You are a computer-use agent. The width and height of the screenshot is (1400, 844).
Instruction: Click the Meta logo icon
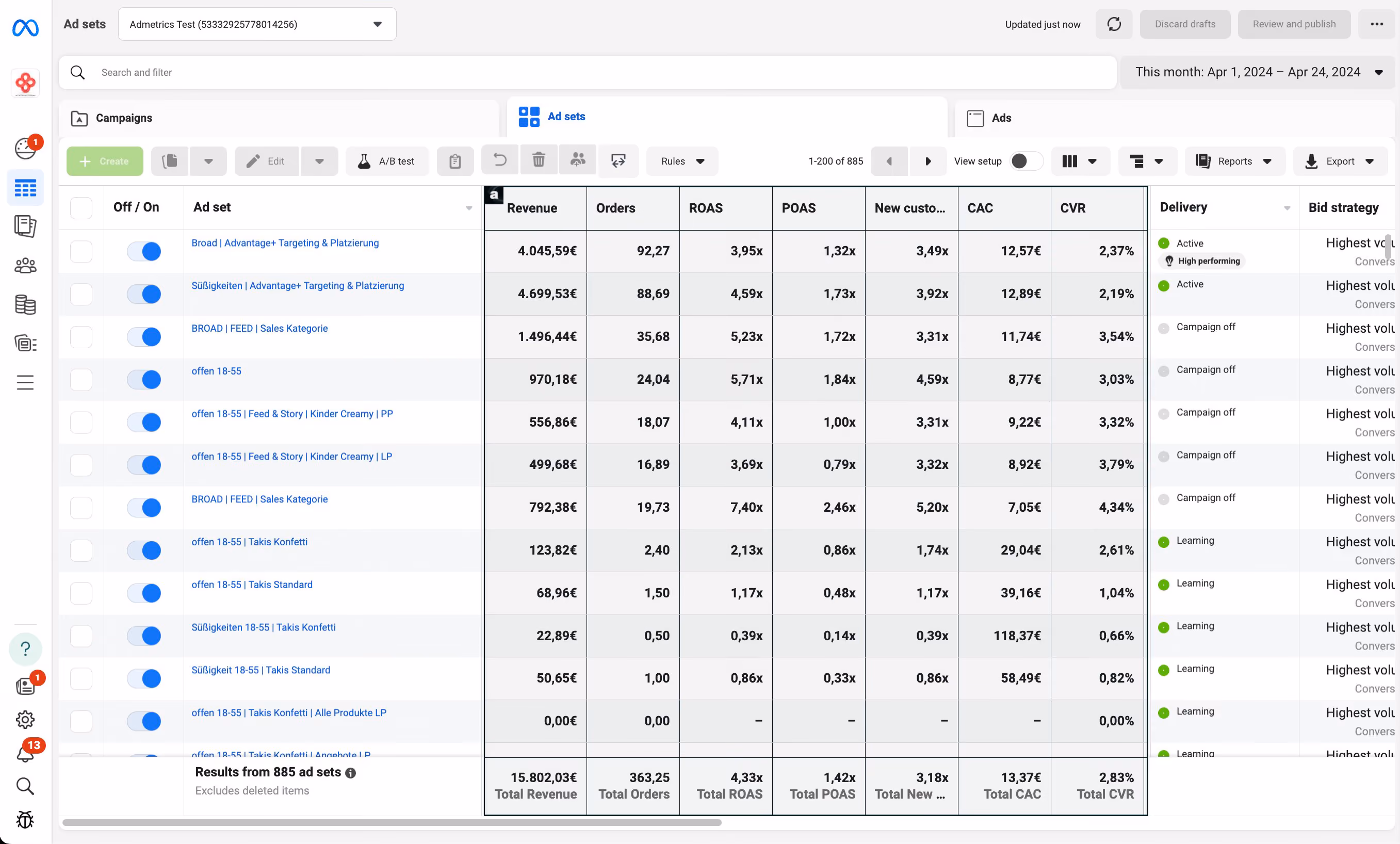(x=26, y=27)
